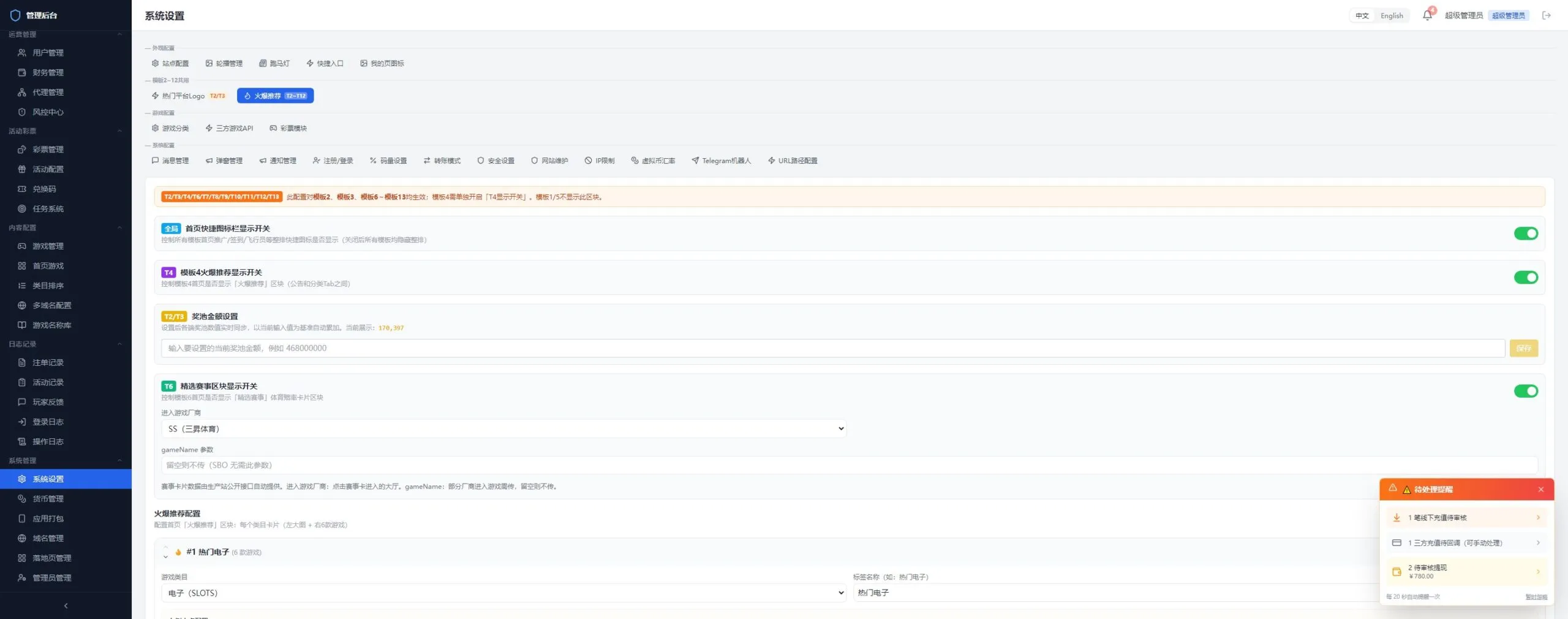Viewport: 1568px width, 619px height.
Task: Open 游戏类目 dropdown 电子 (SLOTS)
Action: pyautogui.click(x=503, y=593)
